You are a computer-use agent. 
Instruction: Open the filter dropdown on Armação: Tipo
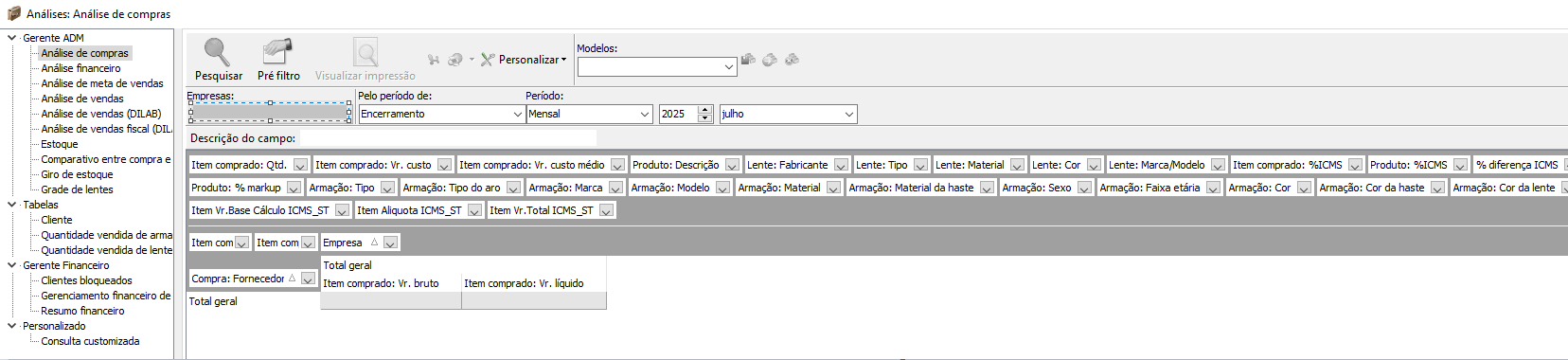(x=387, y=188)
